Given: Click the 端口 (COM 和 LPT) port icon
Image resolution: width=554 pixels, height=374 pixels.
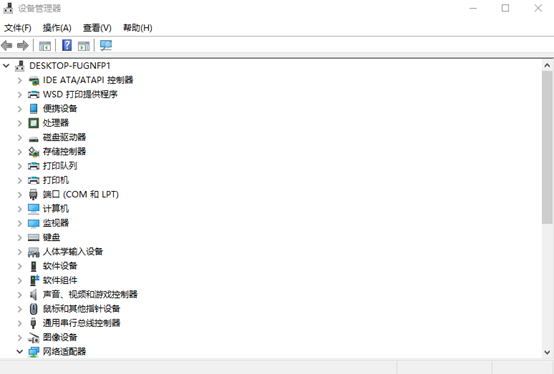Looking at the screenshot, I should tap(33, 195).
